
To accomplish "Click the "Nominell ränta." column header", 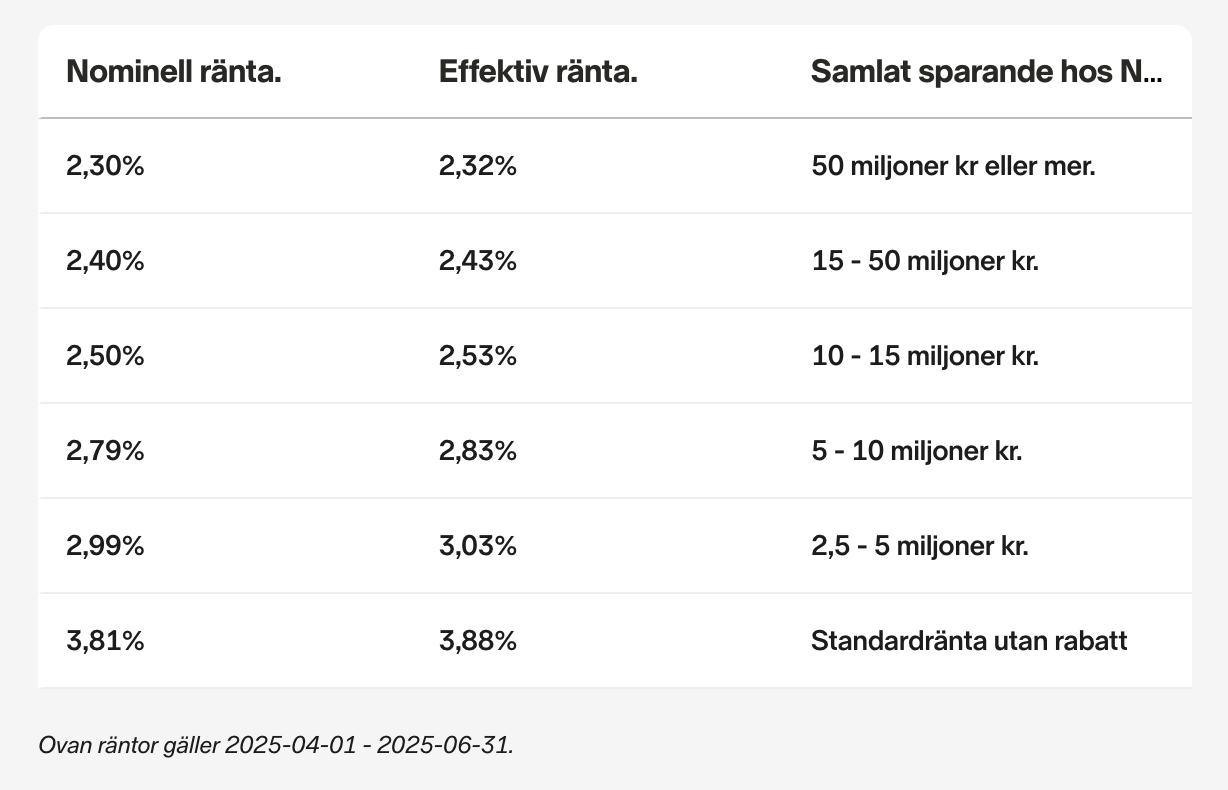I will point(173,72).
